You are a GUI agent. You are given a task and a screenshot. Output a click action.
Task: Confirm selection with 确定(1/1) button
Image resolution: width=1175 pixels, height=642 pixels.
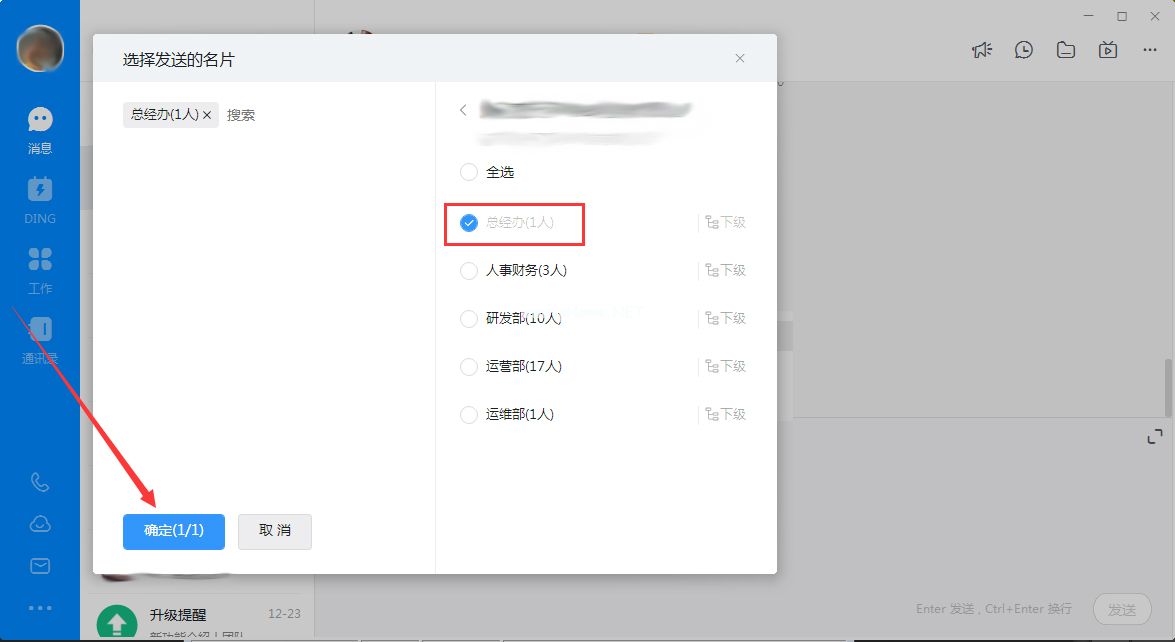[x=173, y=531]
